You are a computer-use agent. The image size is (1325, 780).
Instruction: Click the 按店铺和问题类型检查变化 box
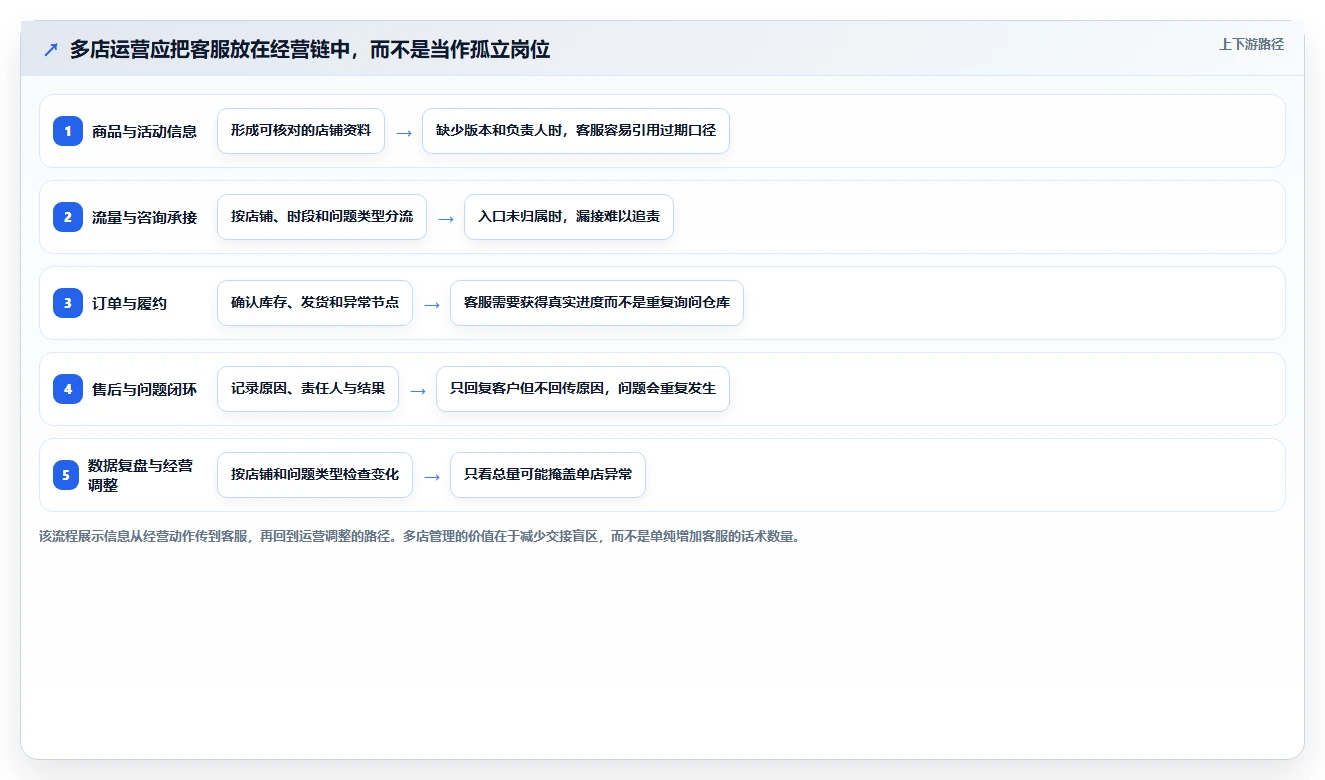tap(315, 475)
